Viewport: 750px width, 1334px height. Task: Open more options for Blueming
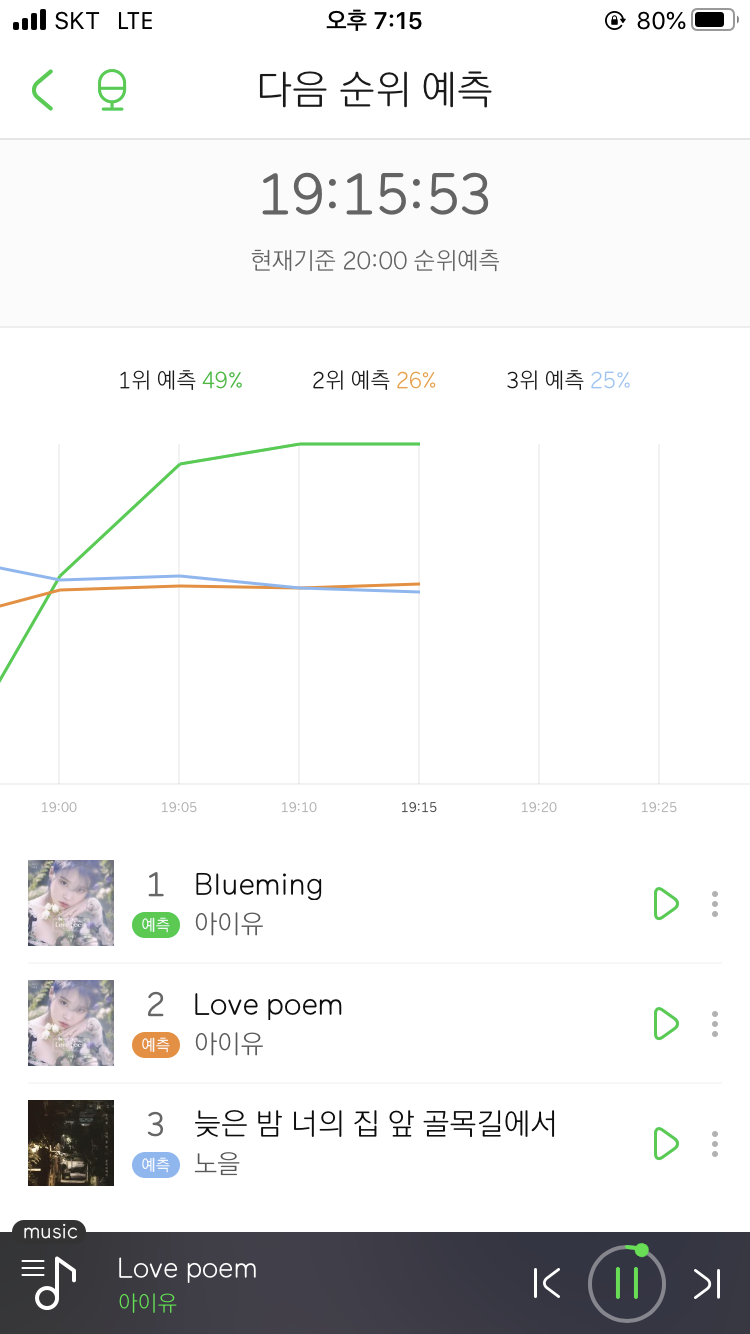tap(714, 903)
